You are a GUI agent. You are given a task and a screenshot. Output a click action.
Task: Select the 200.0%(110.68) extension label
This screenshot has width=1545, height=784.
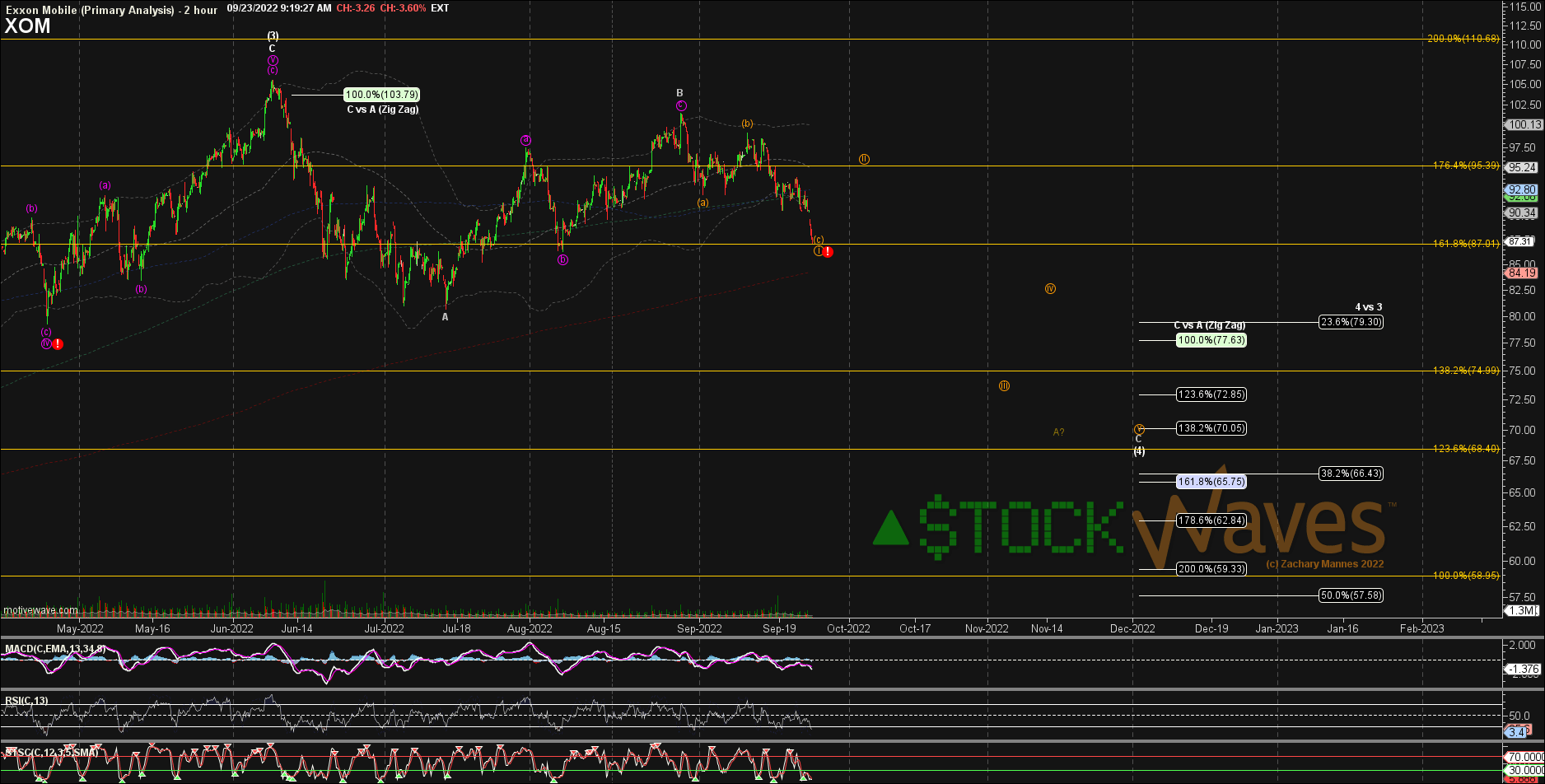[x=1464, y=39]
